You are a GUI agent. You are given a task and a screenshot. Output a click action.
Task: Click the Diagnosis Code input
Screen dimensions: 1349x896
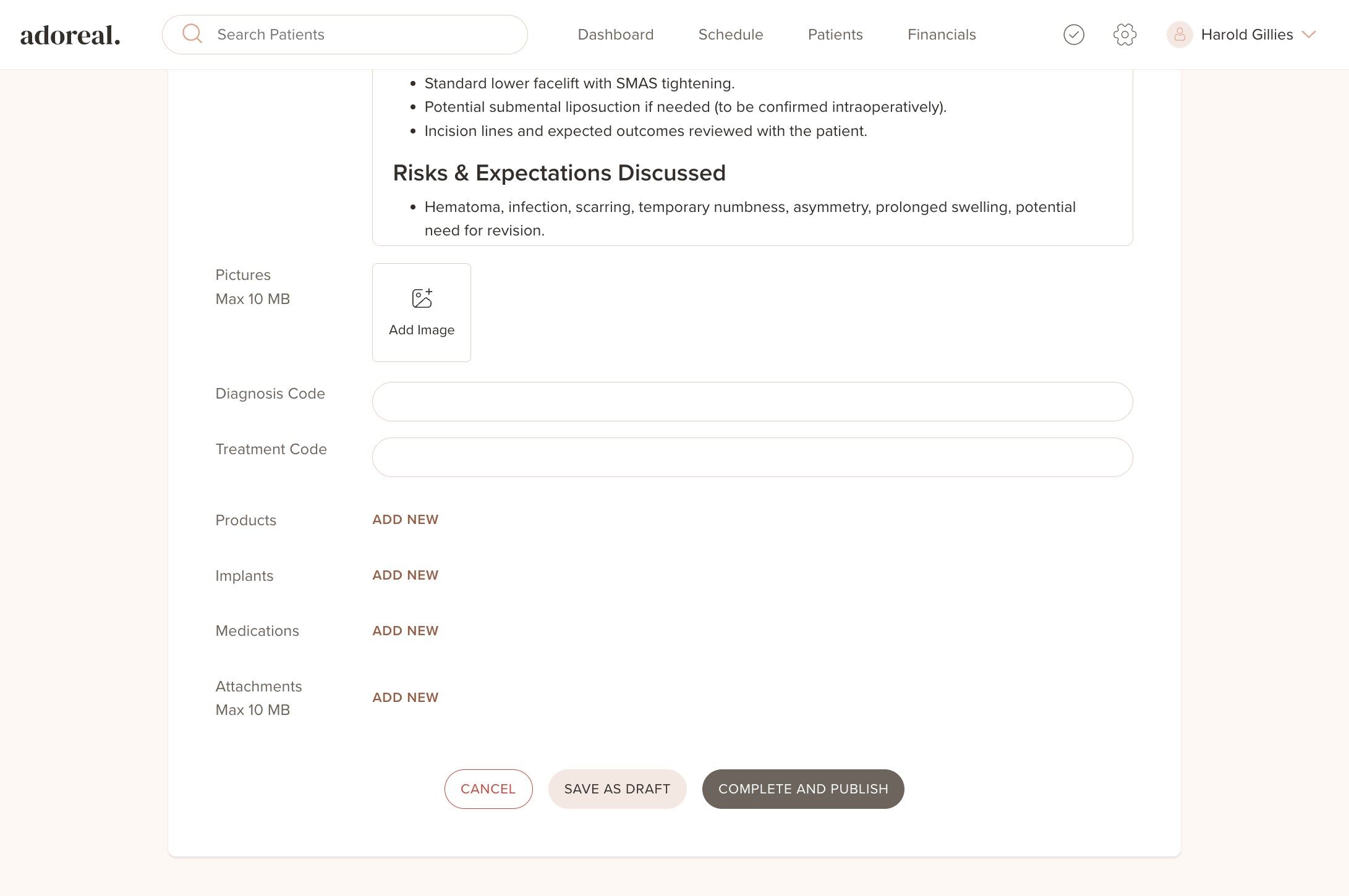tap(752, 402)
